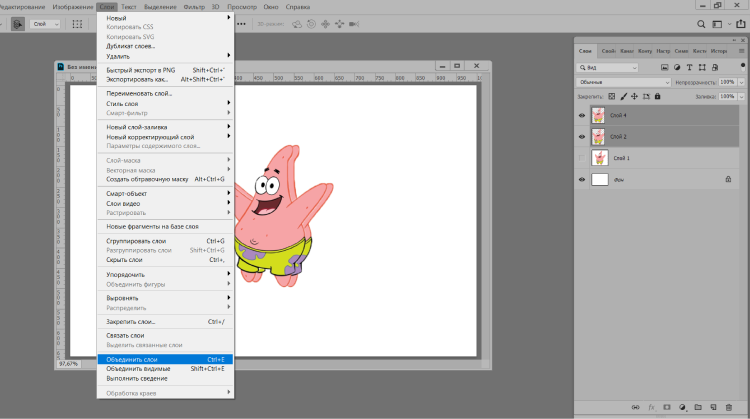
Task: Open the Вид layer filter type dropdown
Action: coord(607,67)
